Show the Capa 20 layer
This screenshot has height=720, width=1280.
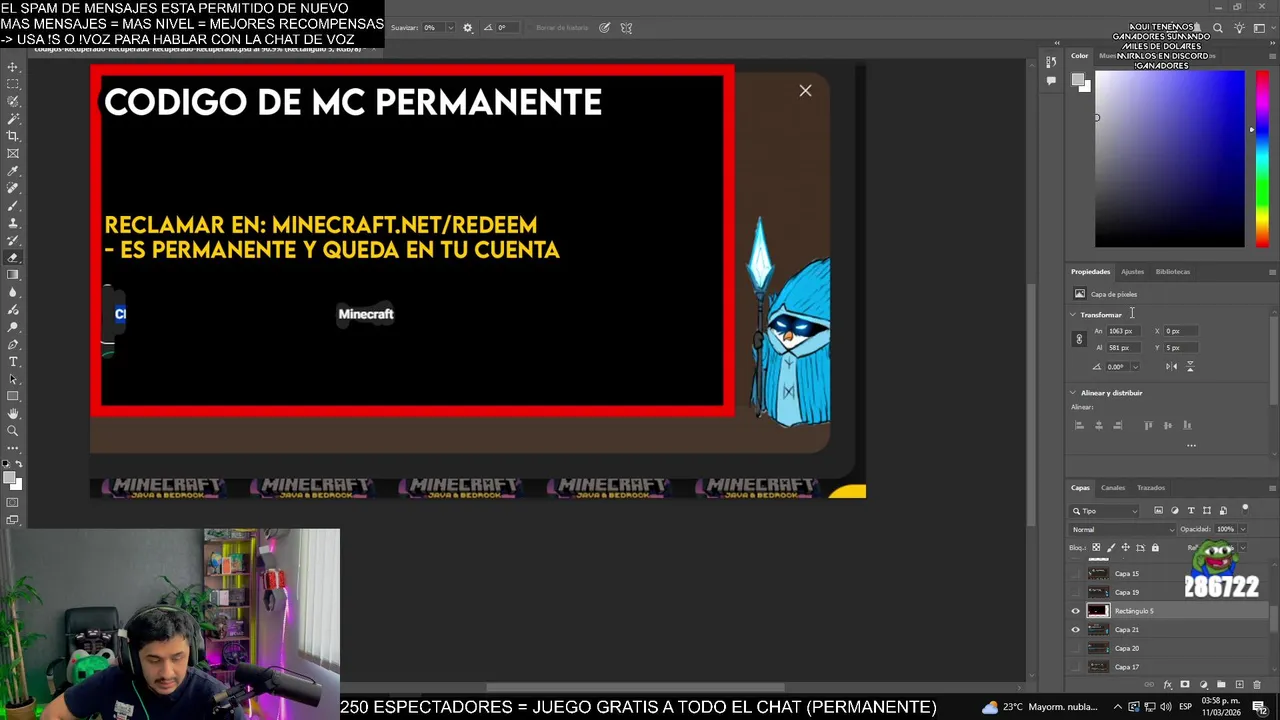click(x=1076, y=648)
